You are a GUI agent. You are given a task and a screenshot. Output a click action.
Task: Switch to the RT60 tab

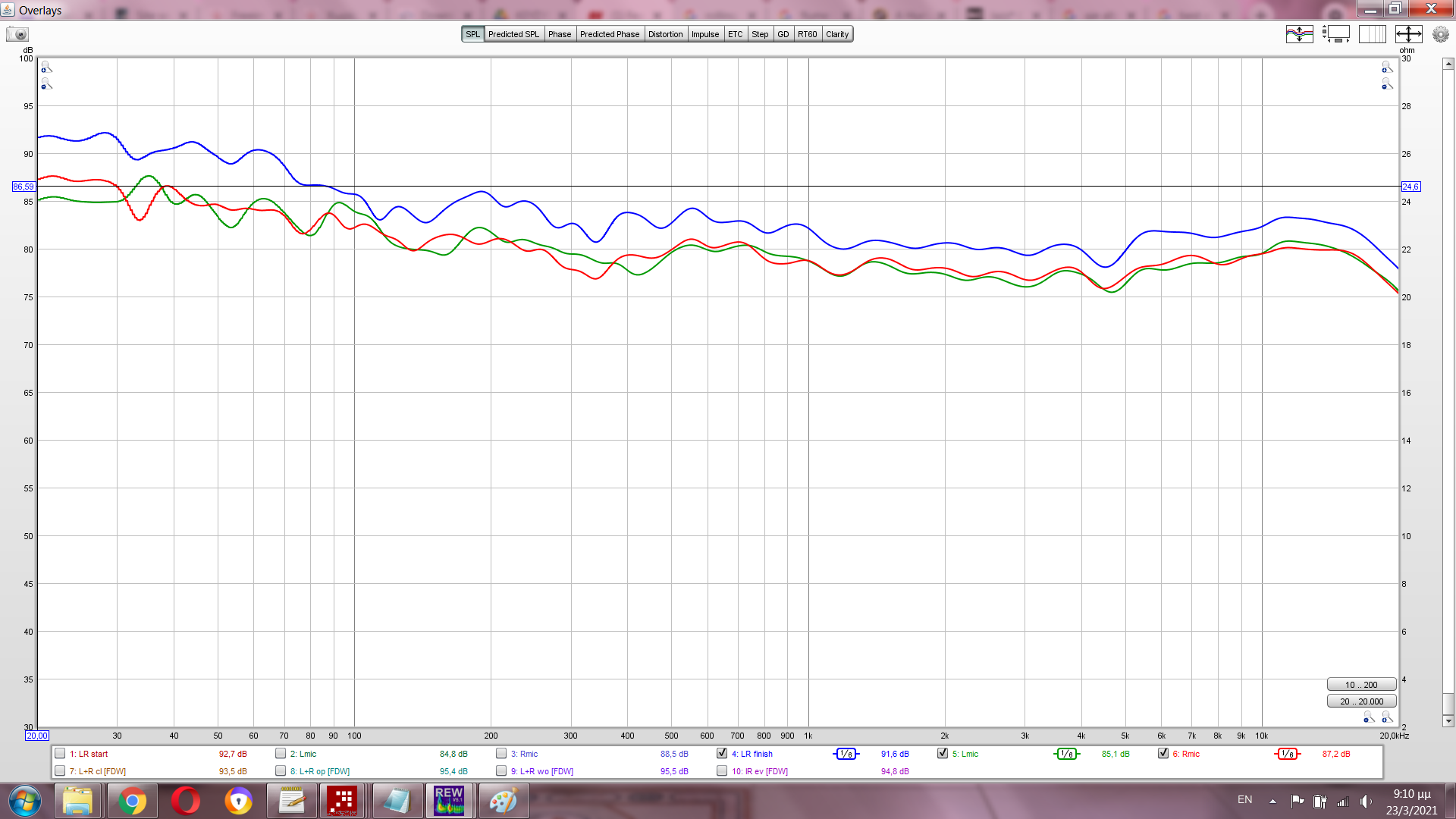[807, 34]
